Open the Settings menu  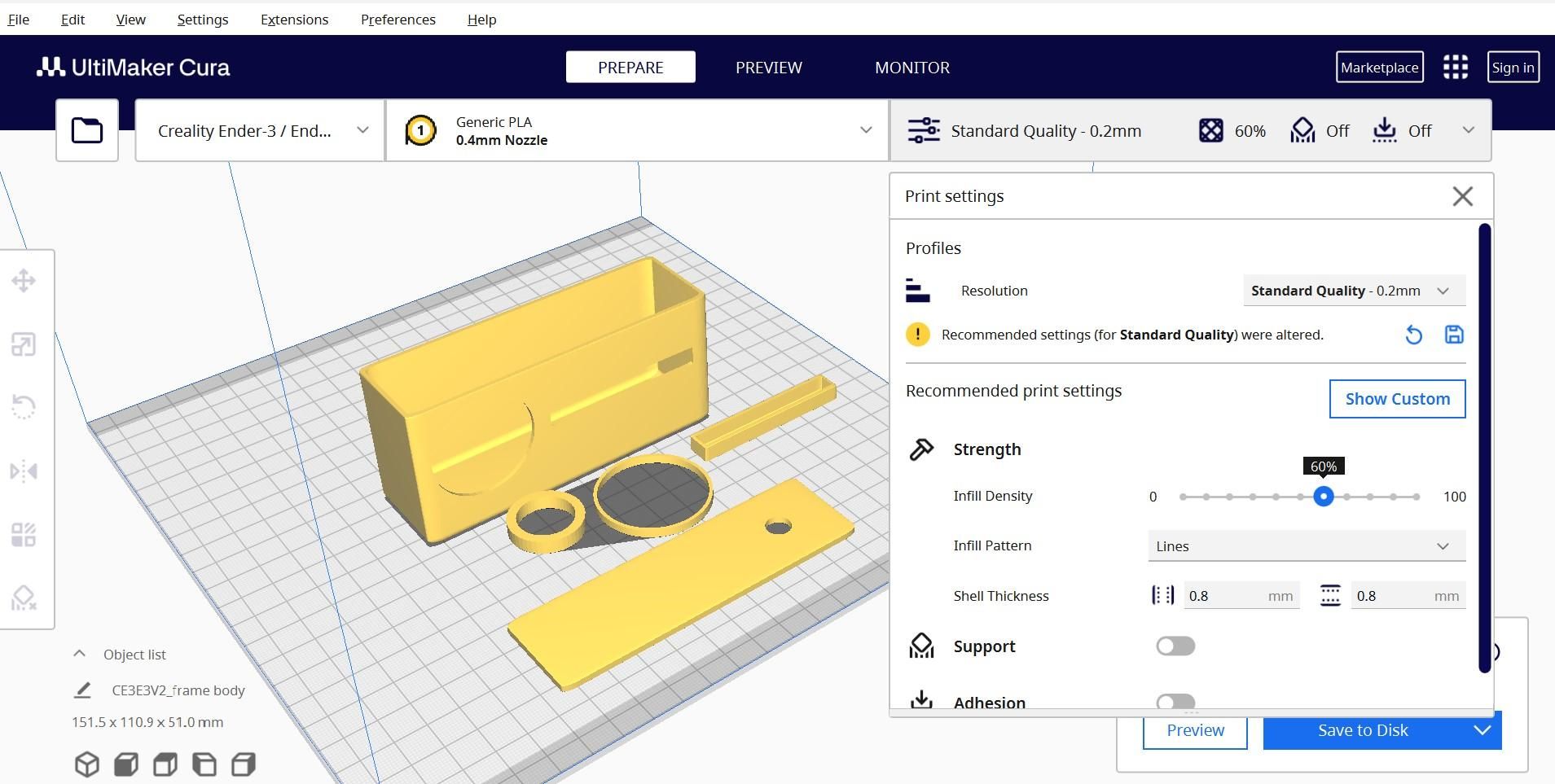[203, 20]
